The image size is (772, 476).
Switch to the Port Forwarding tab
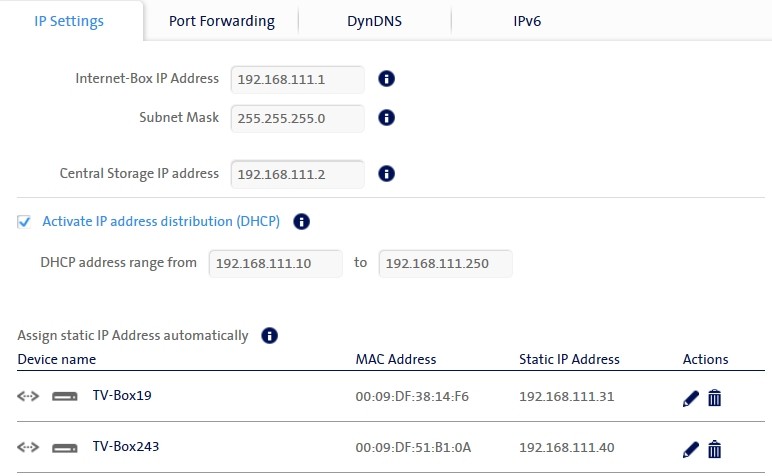pyautogui.click(x=221, y=21)
